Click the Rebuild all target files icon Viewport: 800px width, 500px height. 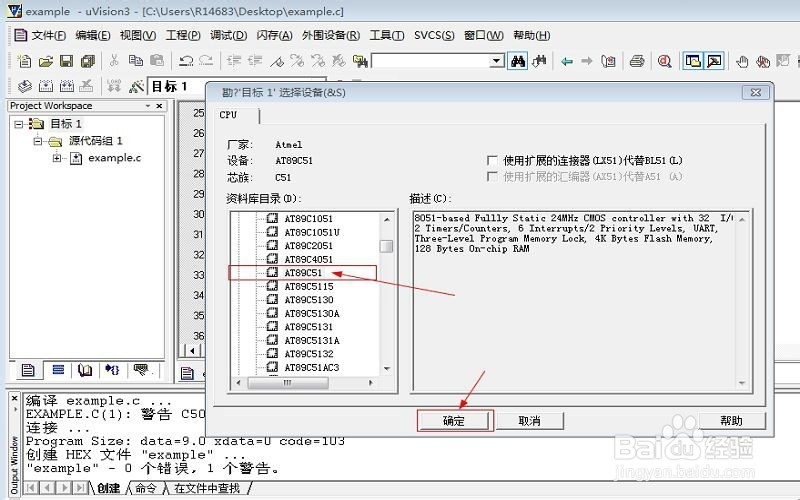67,86
